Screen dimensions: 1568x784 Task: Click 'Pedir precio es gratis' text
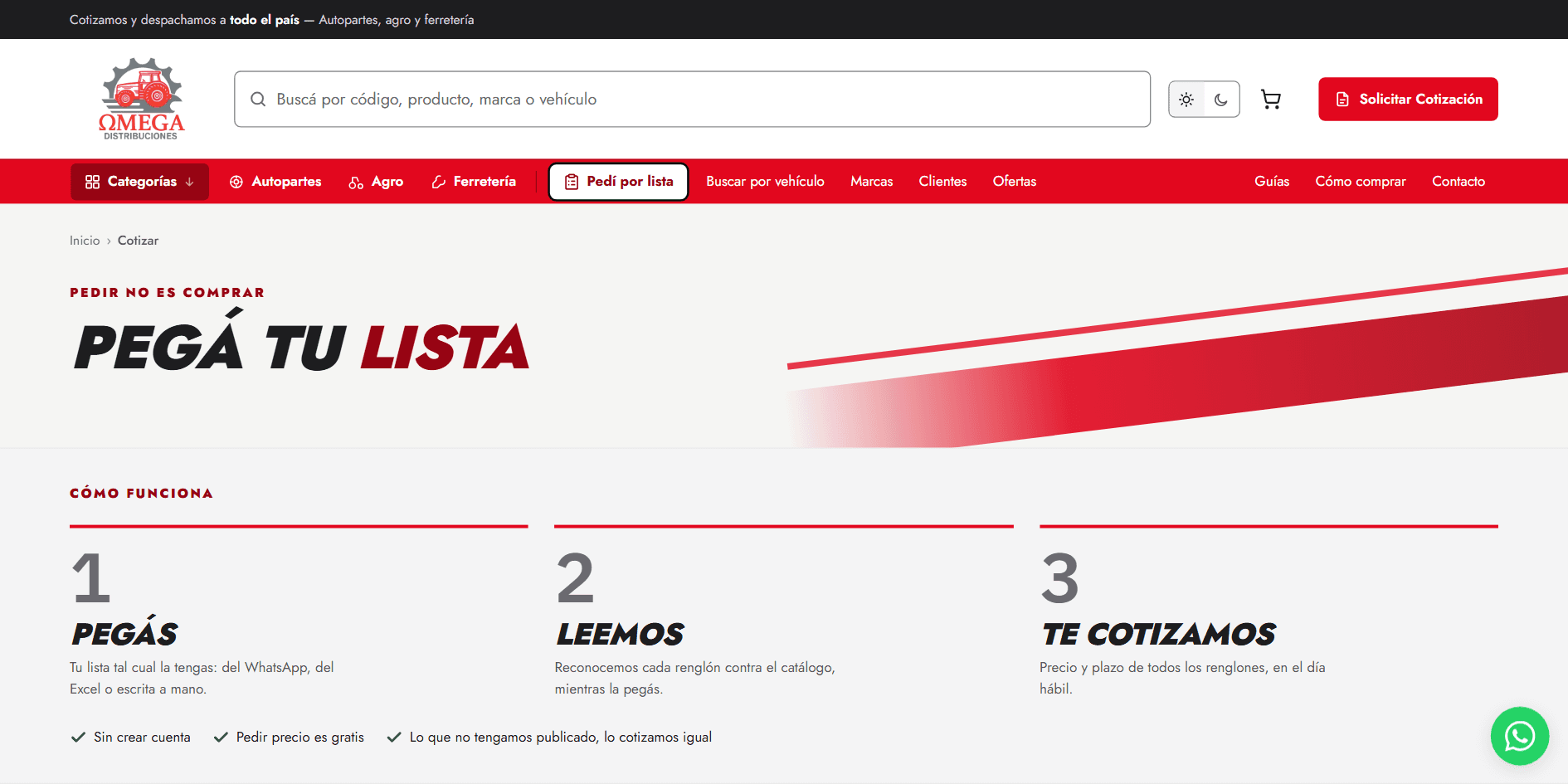(x=300, y=738)
